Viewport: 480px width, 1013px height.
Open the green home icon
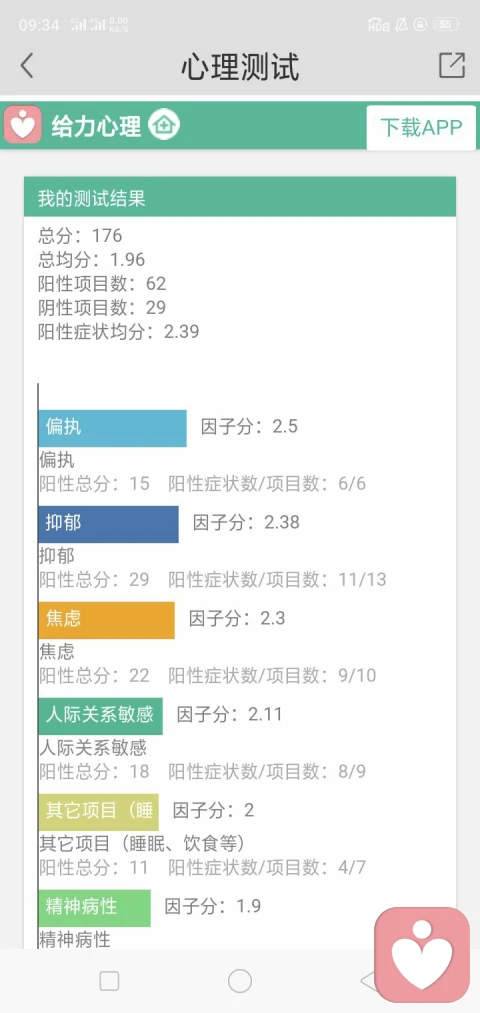click(x=164, y=125)
